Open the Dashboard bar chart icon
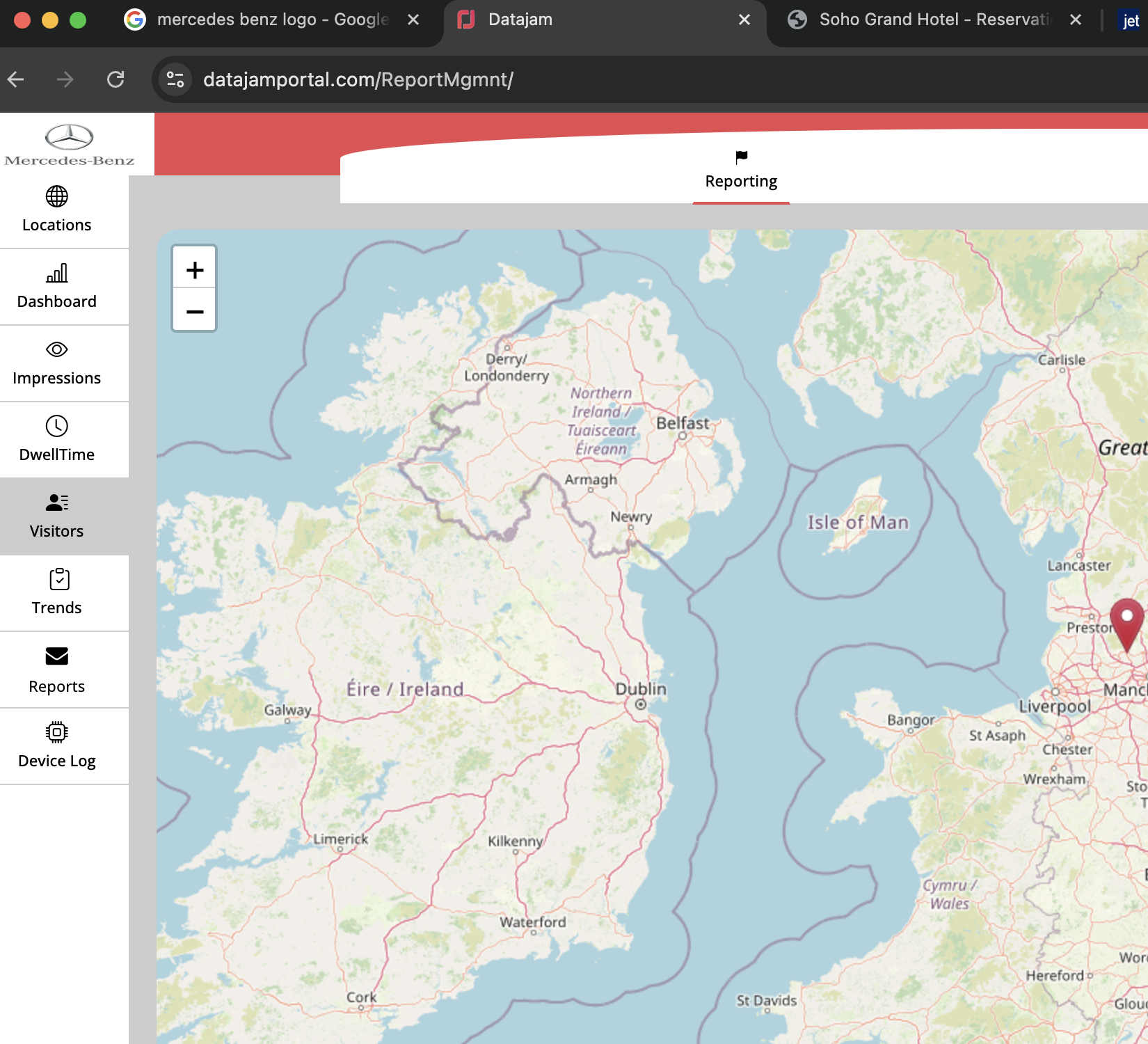Image resolution: width=1148 pixels, height=1044 pixels. pyautogui.click(x=56, y=274)
